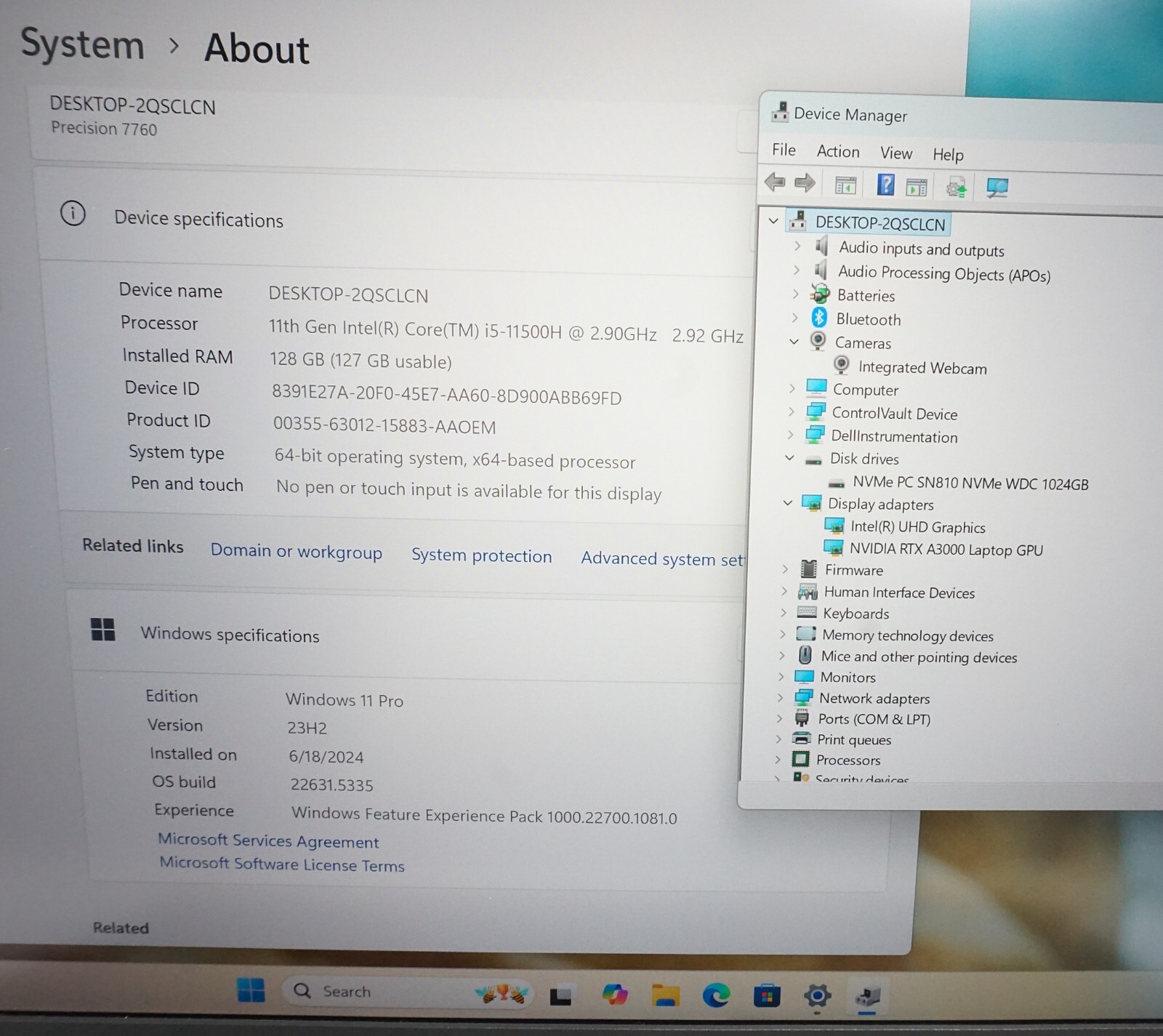Expand the DellInstrumentation category
The image size is (1163, 1036).
(x=790, y=435)
